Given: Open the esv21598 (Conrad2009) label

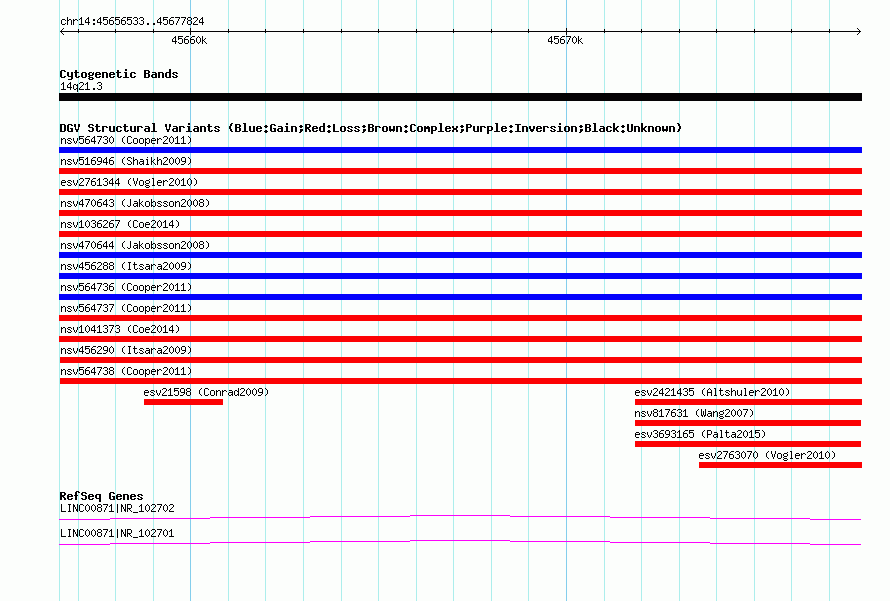Looking at the screenshot, I should tap(206, 392).
